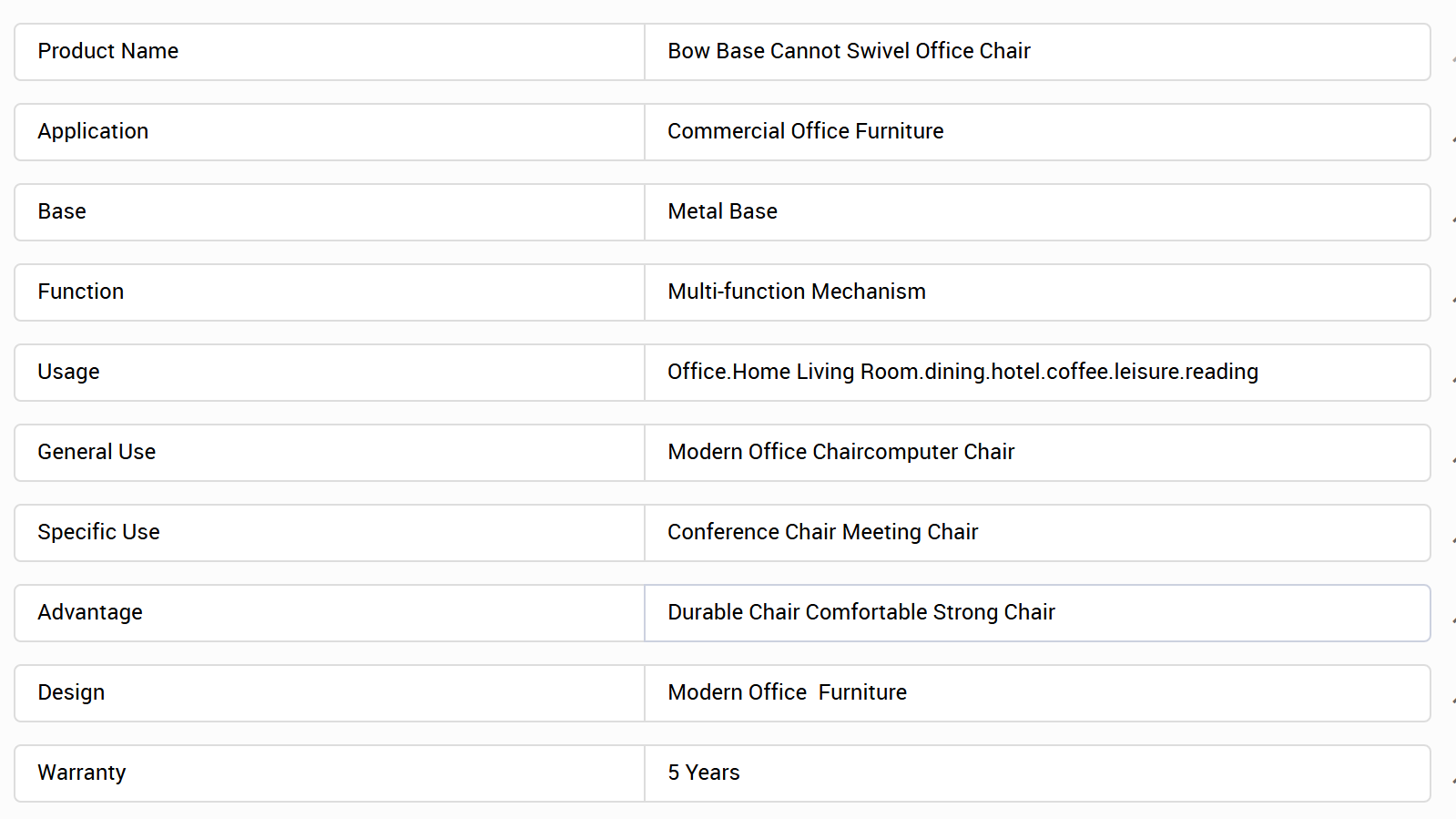The image size is (1456, 819).
Task: Click the 'Product Name' label field
Action: tap(330, 52)
